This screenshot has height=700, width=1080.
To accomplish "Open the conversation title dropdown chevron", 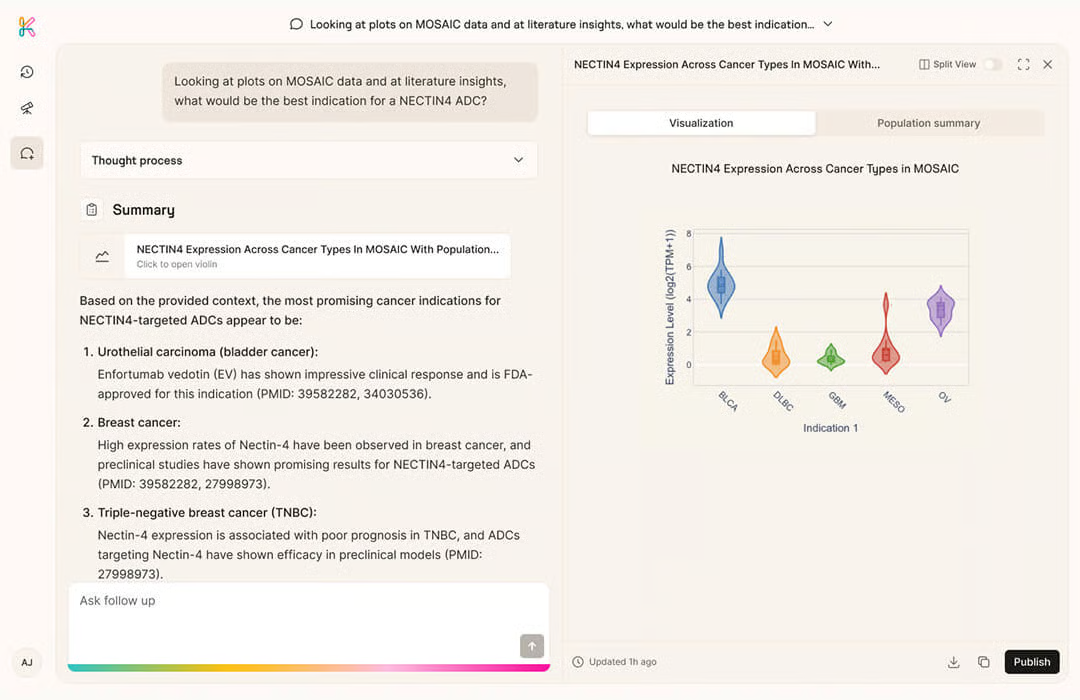I will click(827, 24).
